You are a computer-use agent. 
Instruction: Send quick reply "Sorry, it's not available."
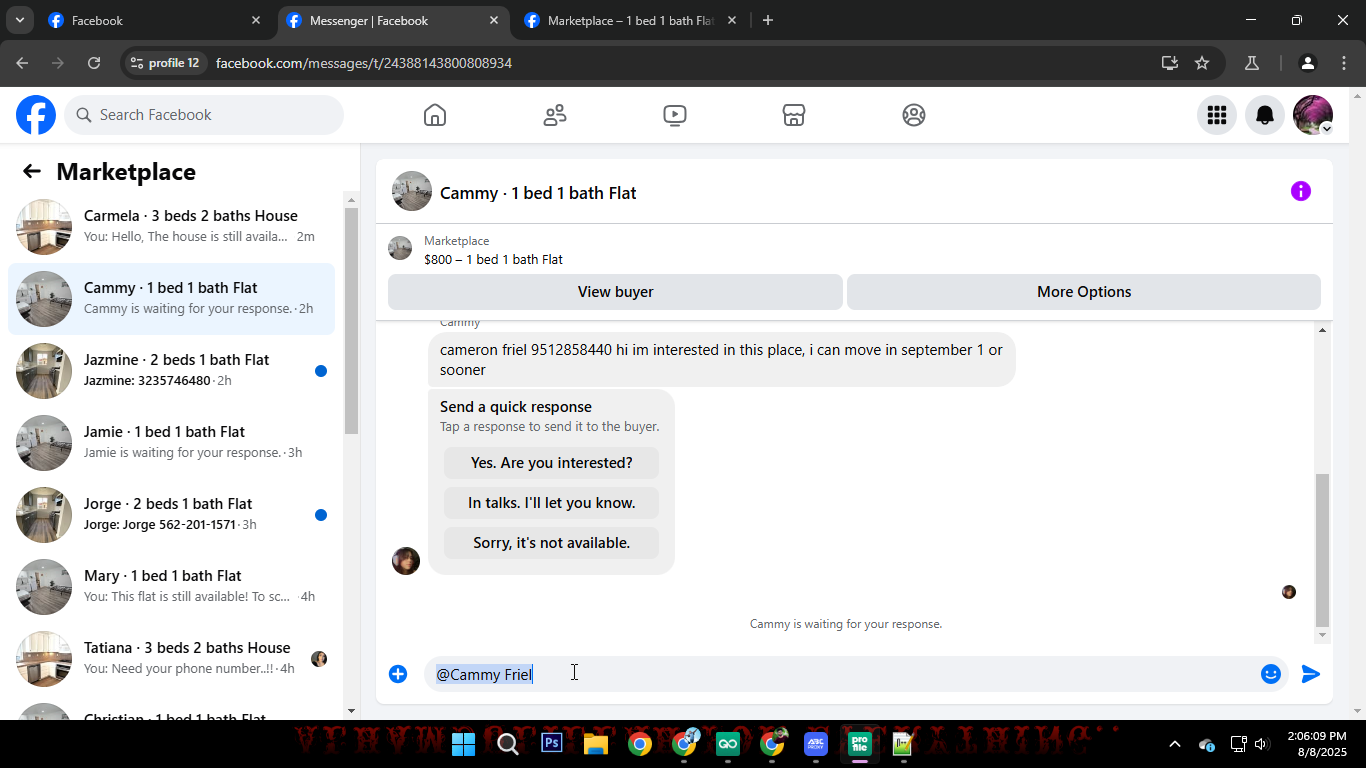click(x=552, y=543)
